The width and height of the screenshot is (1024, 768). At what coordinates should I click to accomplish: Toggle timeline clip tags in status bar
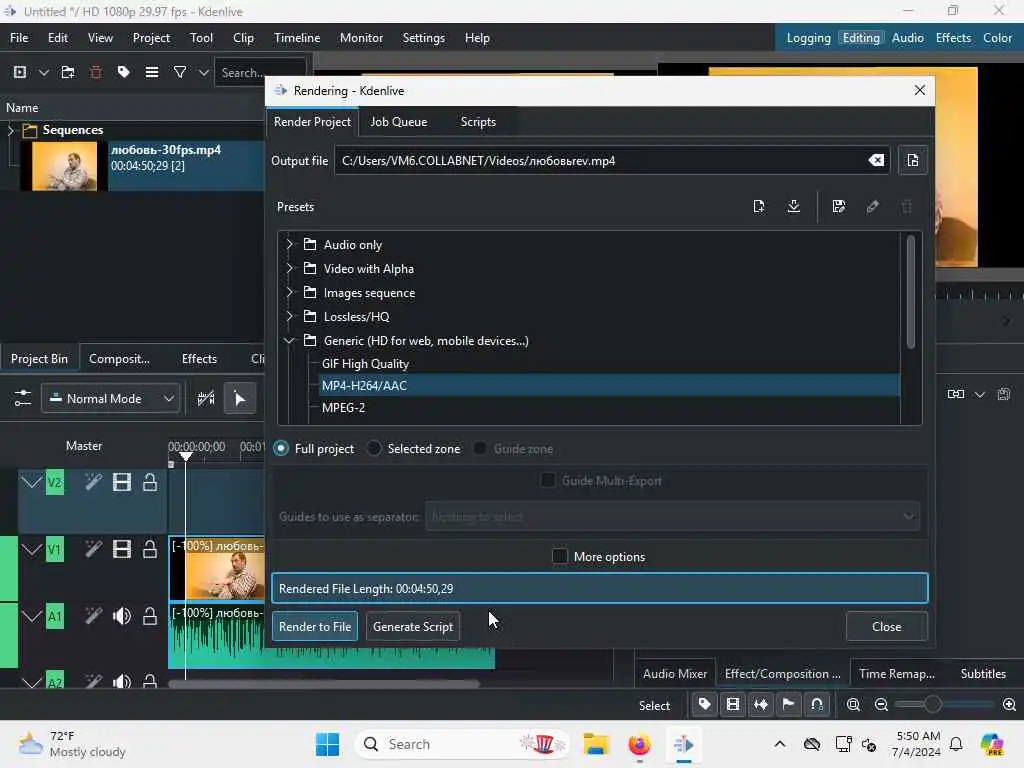[704, 705]
